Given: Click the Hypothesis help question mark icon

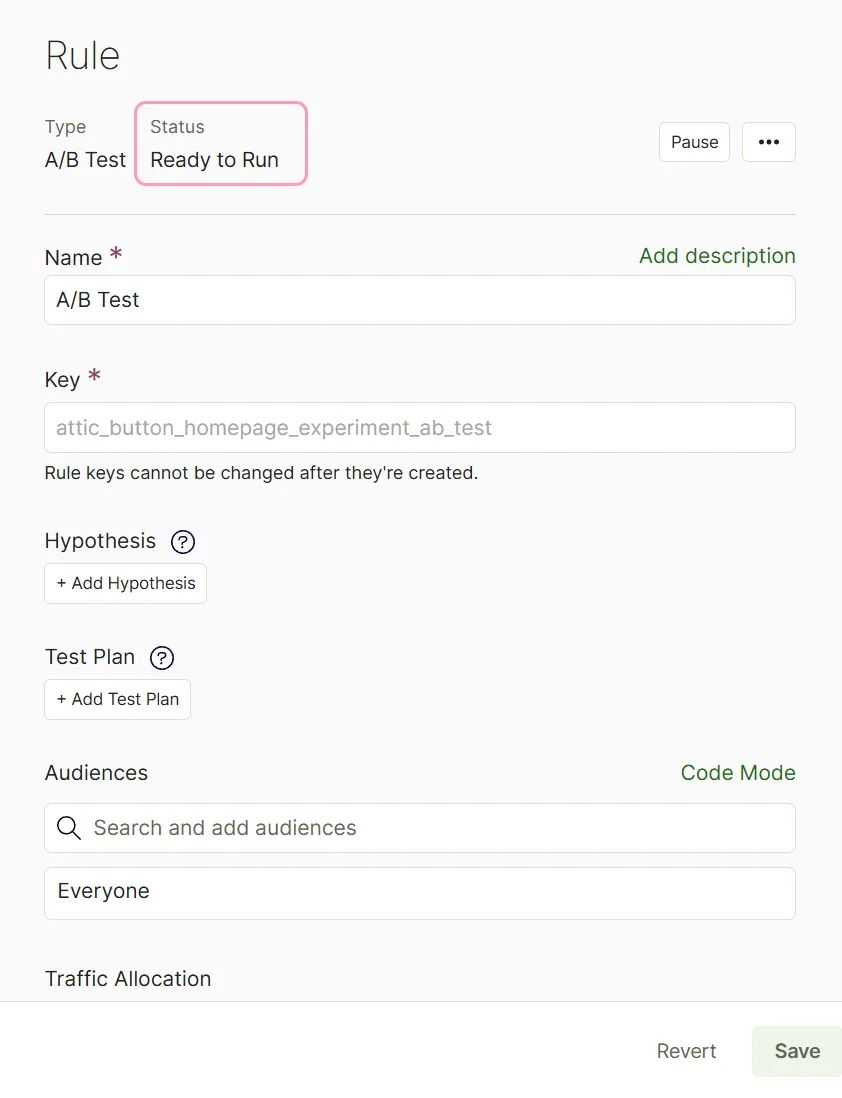Looking at the screenshot, I should coord(183,541).
